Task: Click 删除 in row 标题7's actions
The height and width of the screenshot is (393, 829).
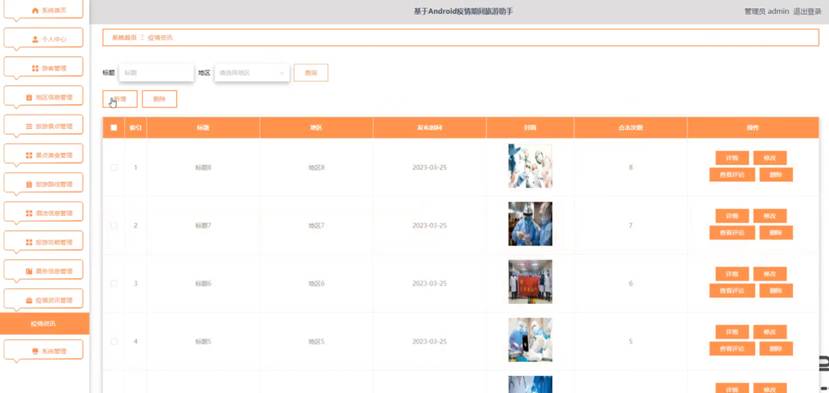Action: tap(776, 233)
